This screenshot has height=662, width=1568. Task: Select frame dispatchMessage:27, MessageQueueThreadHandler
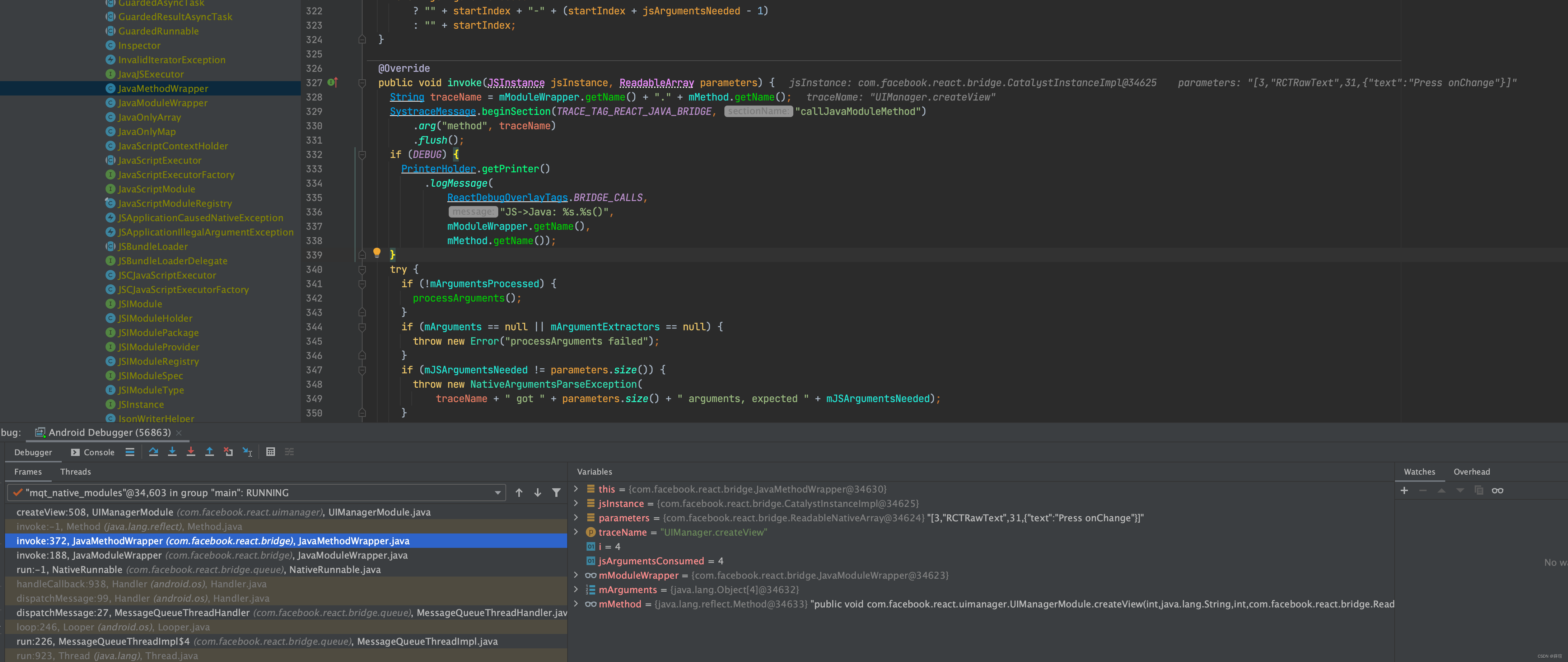[x=286, y=613]
